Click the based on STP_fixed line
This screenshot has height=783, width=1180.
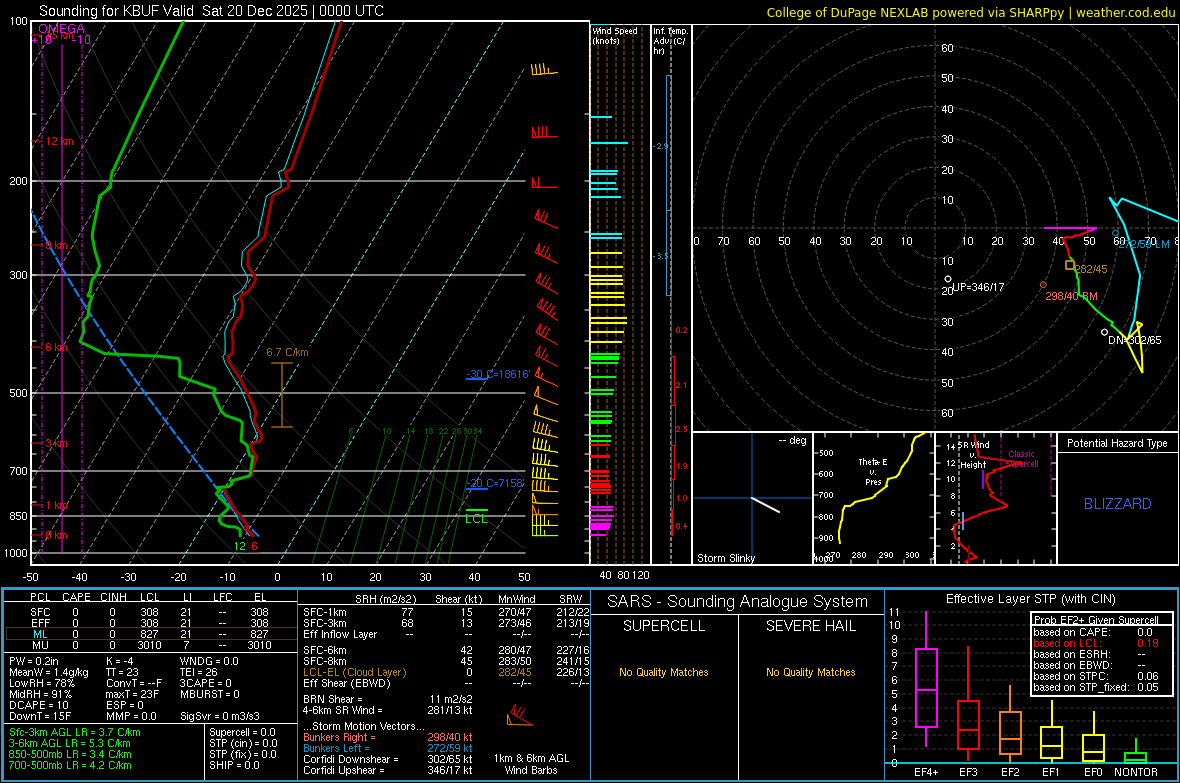point(1096,687)
